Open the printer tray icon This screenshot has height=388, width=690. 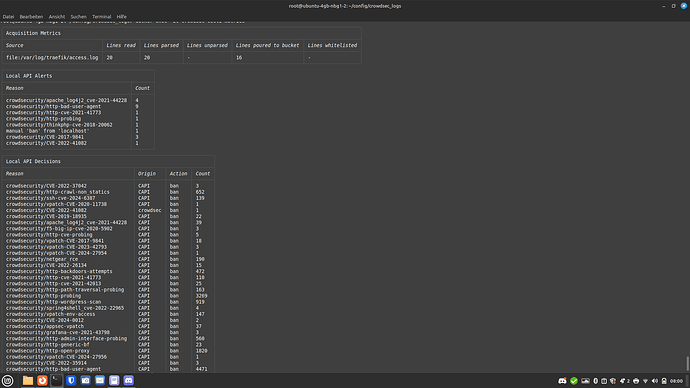click(636, 381)
